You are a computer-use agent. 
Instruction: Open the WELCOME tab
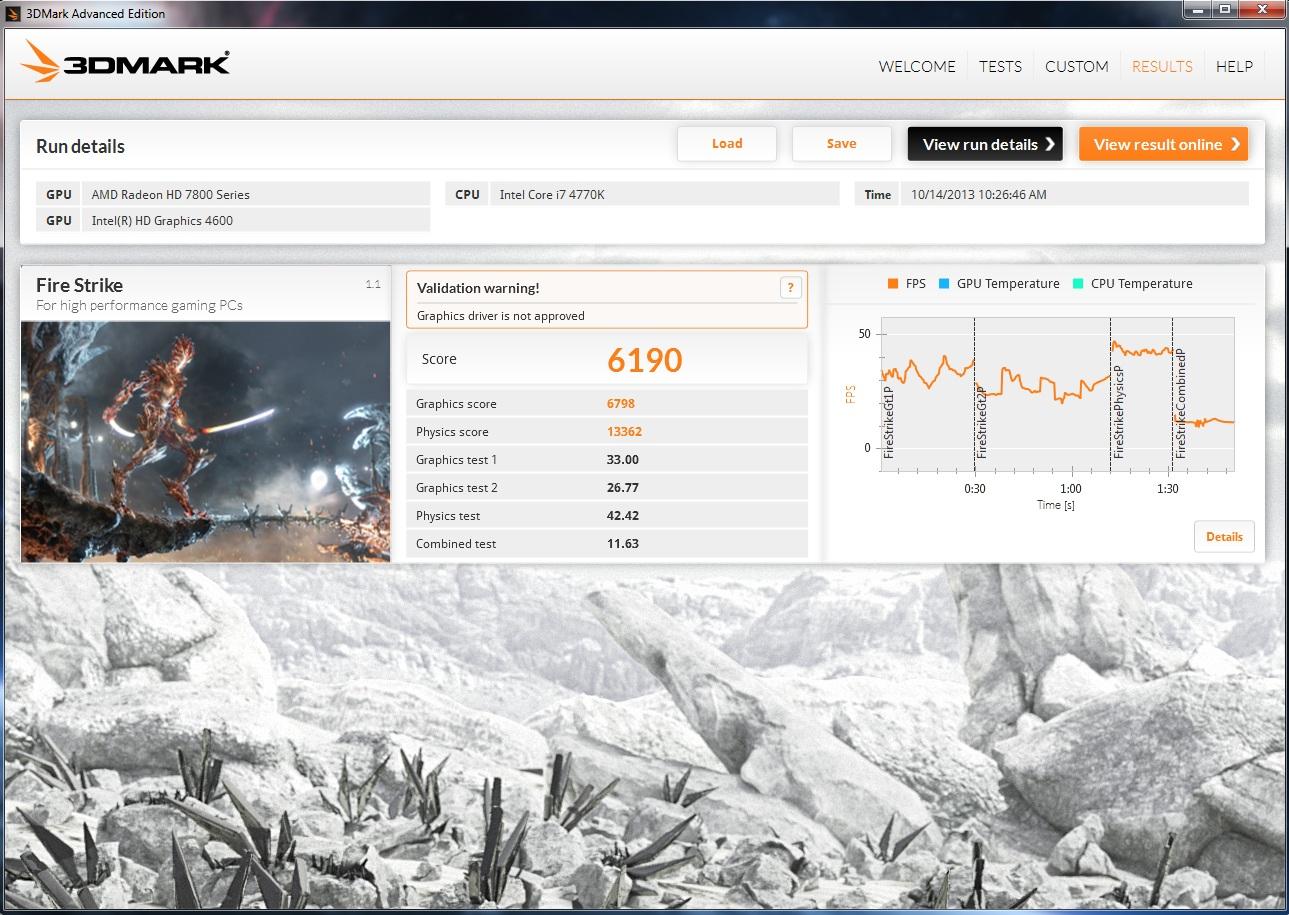917,66
